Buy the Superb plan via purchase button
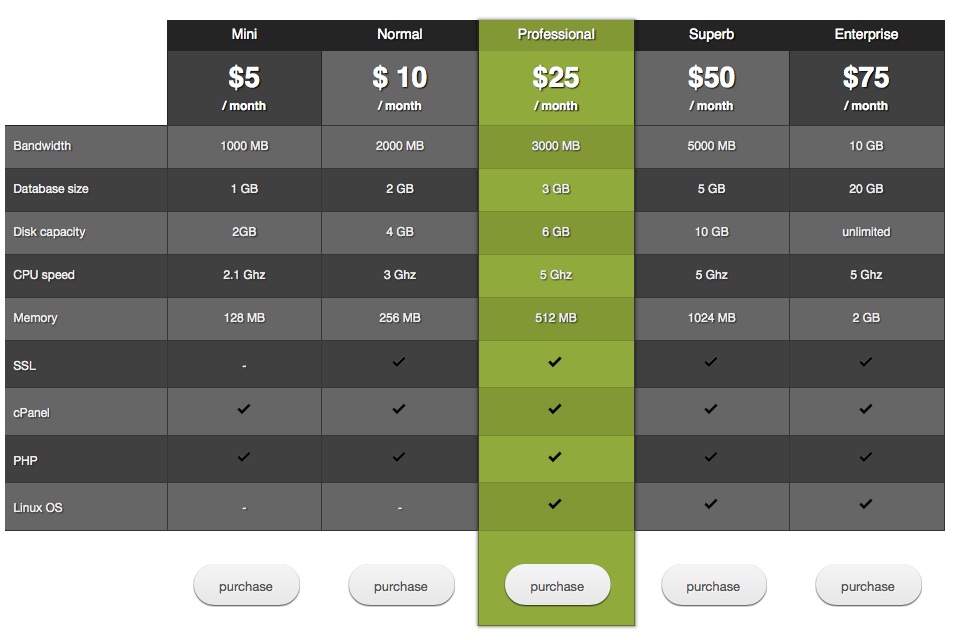The height and width of the screenshot is (640, 953). coord(713,586)
